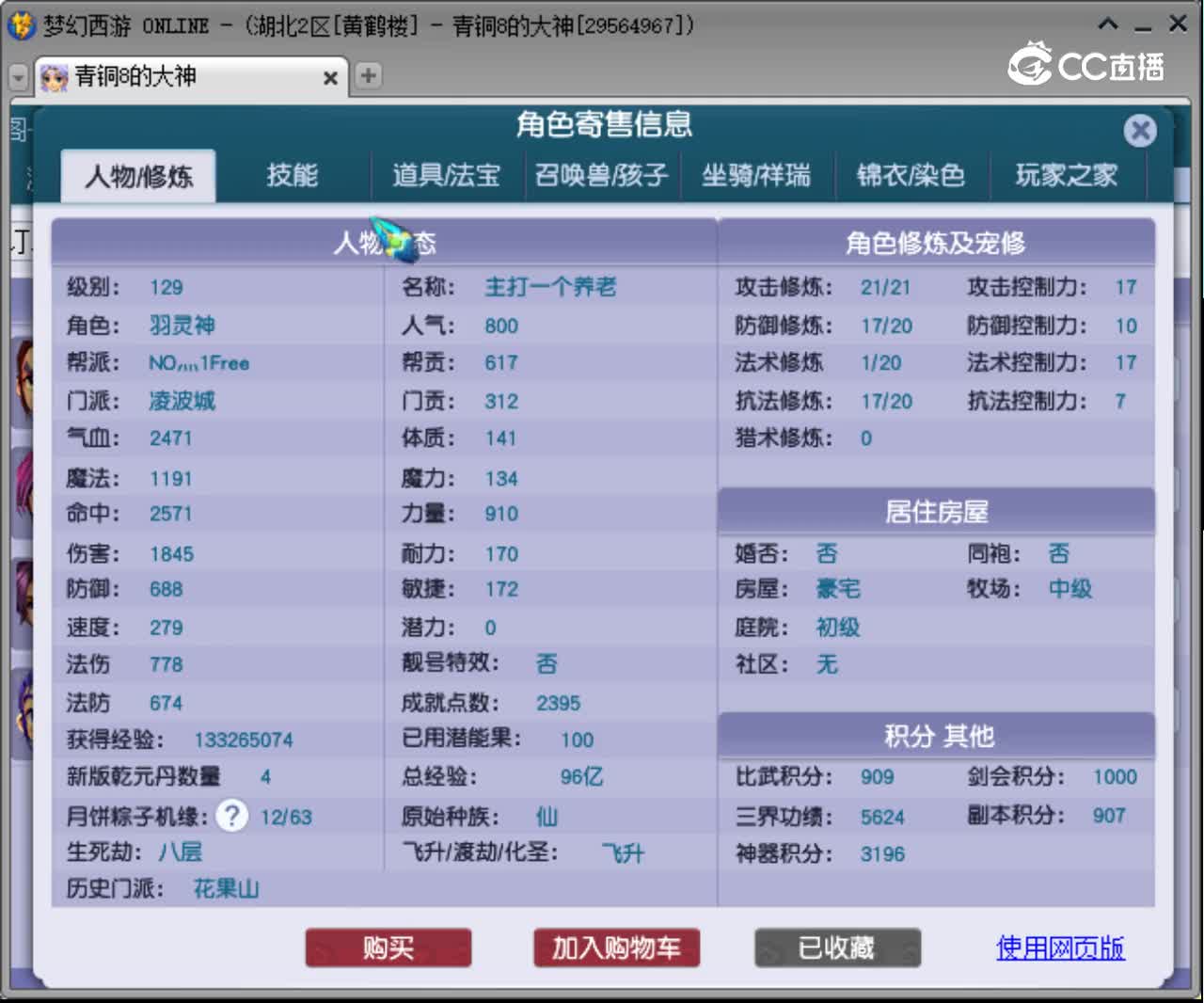The width and height of the screenshot is (1204, 1003).
Task: Open the 锦衣/染色 tab
Action: [911, 175]
